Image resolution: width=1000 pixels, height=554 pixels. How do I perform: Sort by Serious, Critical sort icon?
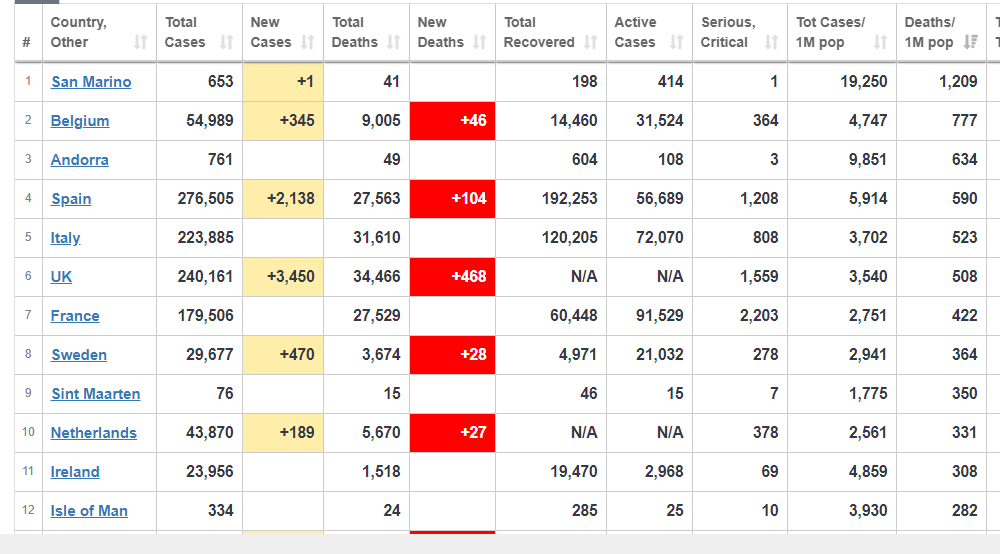click(772, 42)
